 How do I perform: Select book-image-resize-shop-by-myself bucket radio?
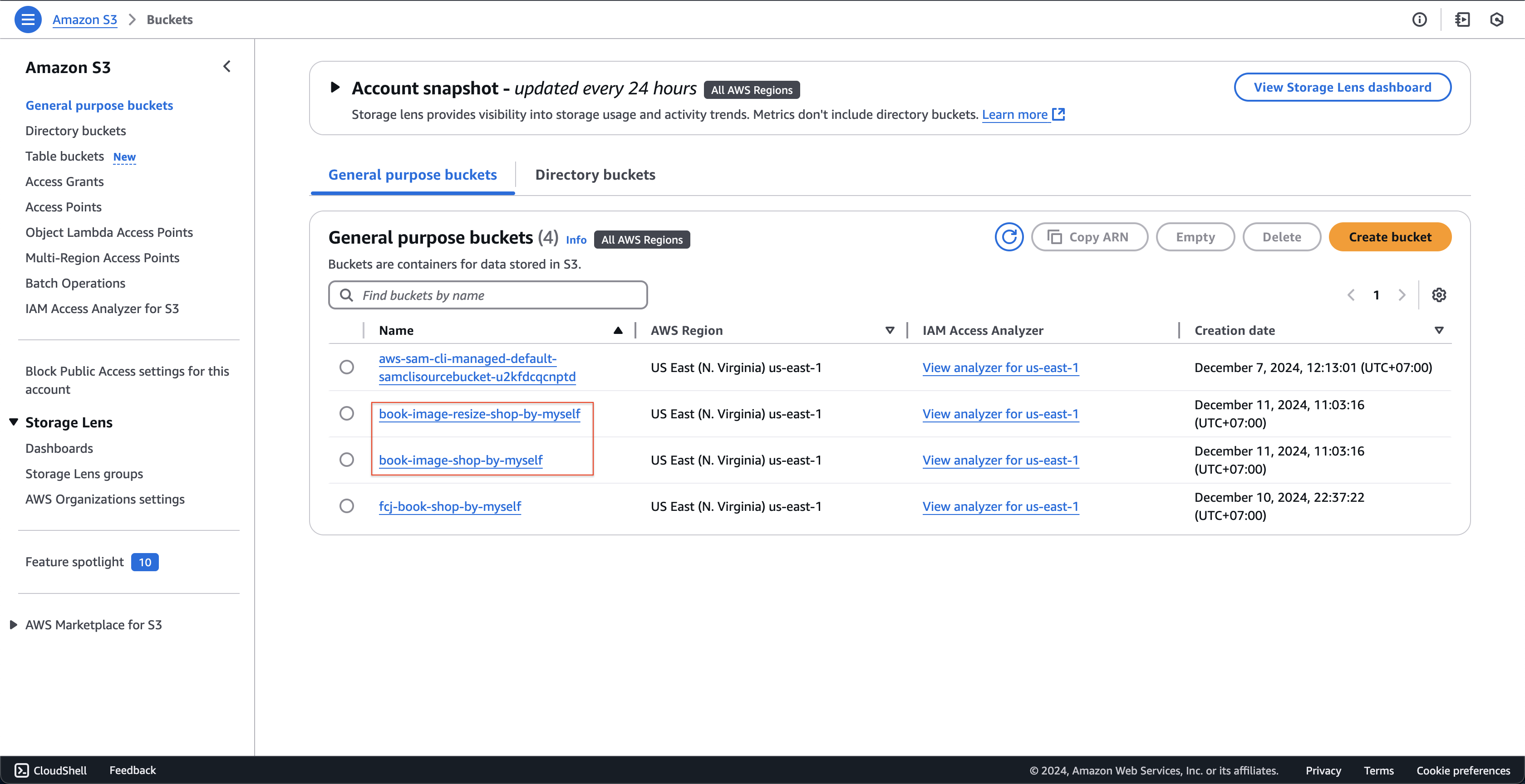347,413
